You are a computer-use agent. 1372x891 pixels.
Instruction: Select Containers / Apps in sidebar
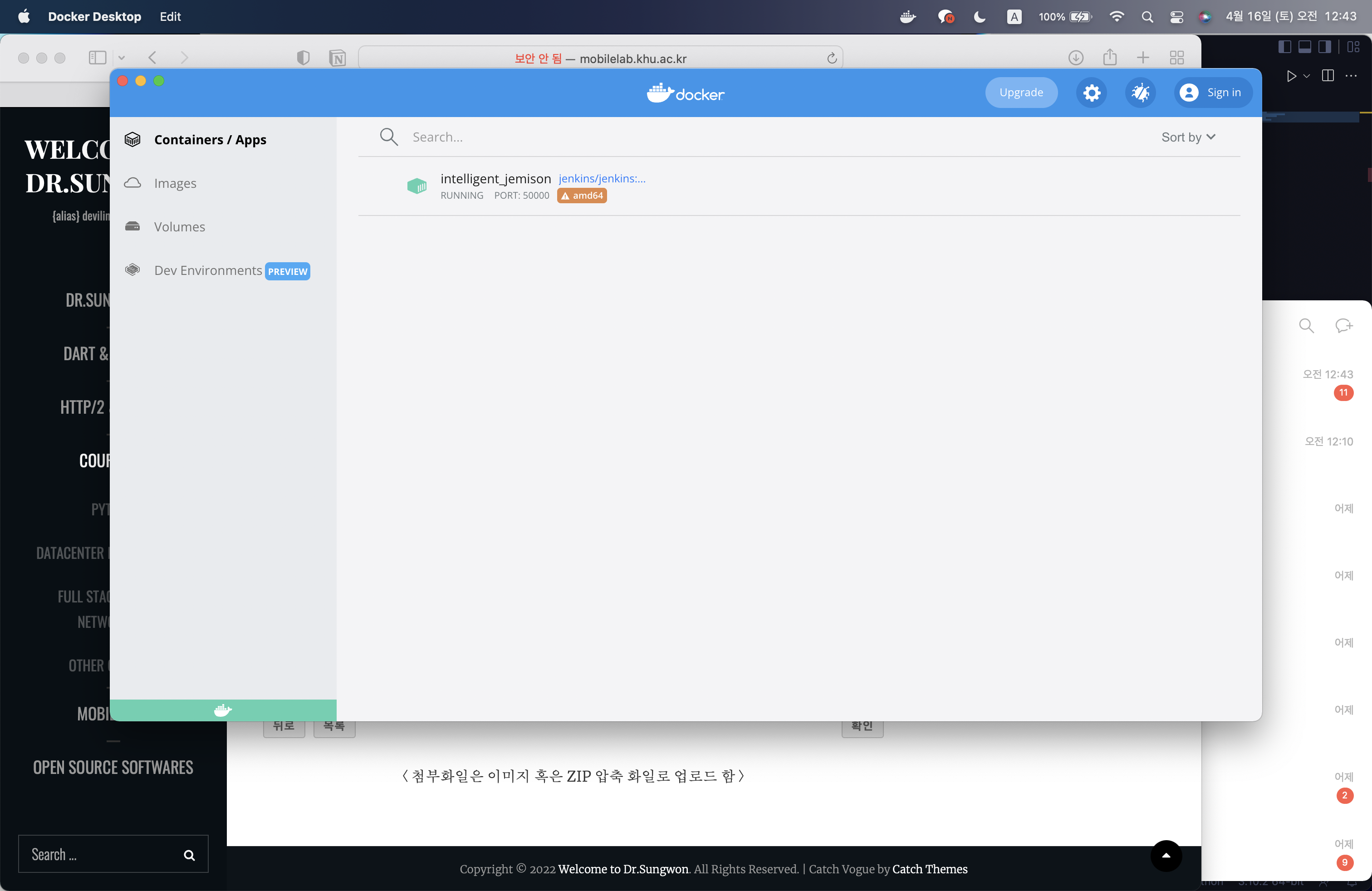coord(210,139)
